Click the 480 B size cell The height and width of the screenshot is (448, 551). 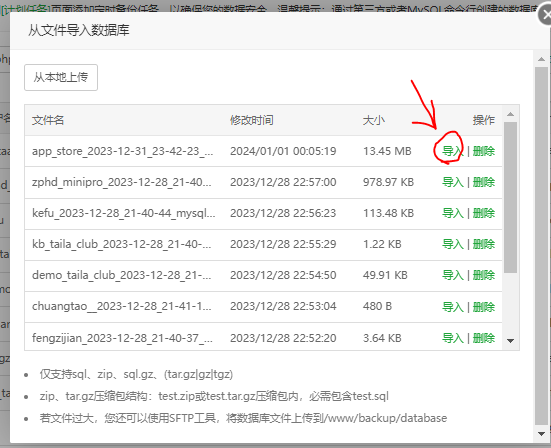377,306
